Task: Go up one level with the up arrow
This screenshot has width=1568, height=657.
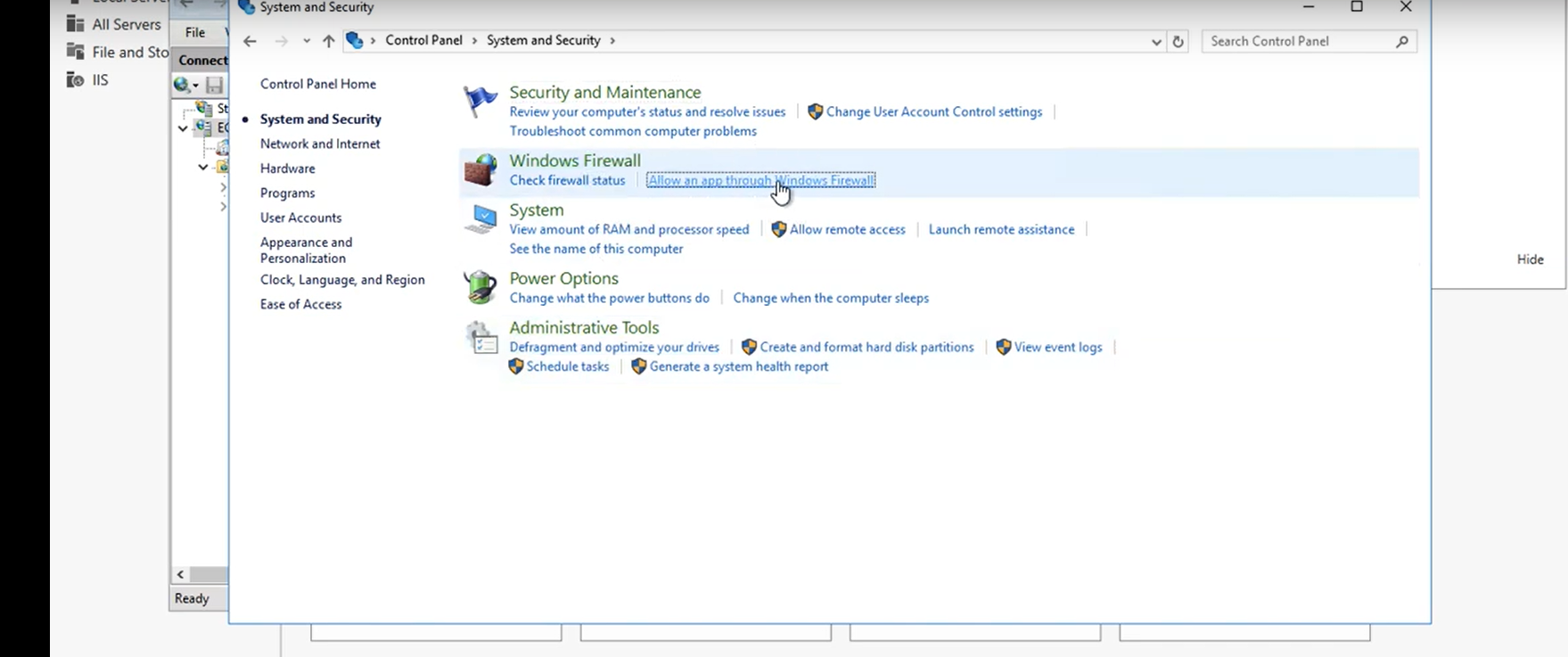Action: 328,41
